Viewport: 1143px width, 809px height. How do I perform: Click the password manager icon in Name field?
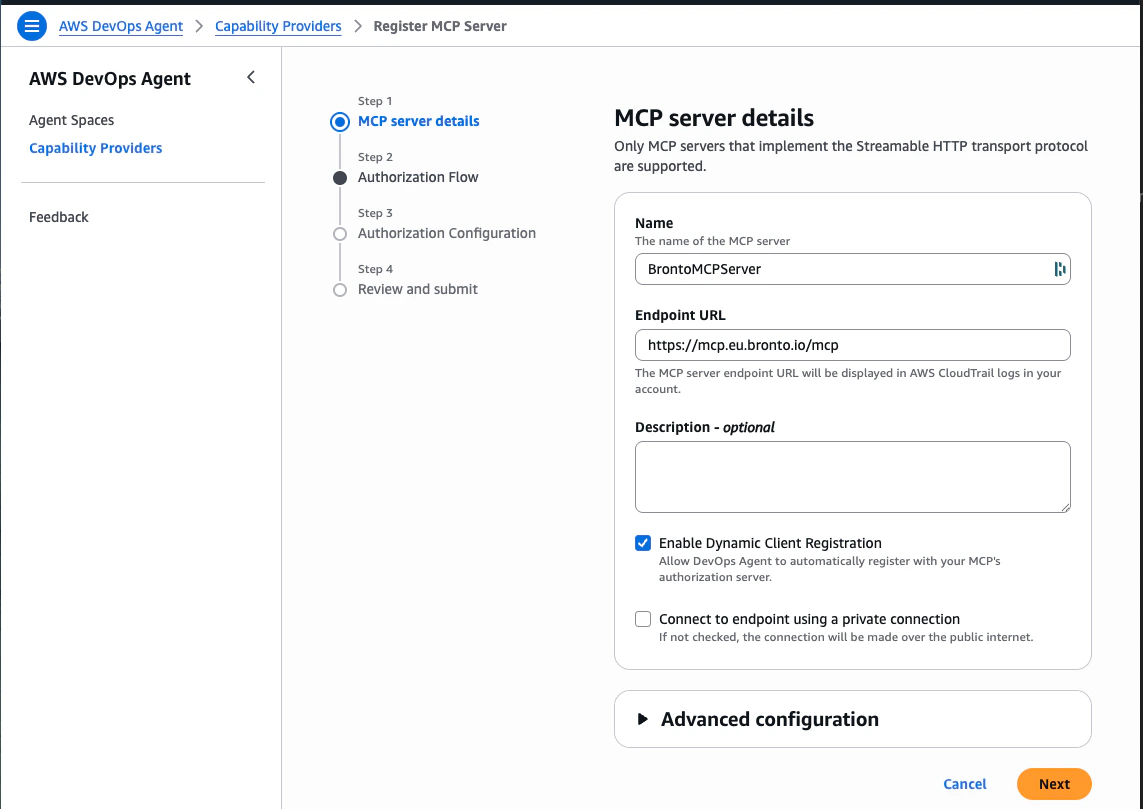[1059, 269]
